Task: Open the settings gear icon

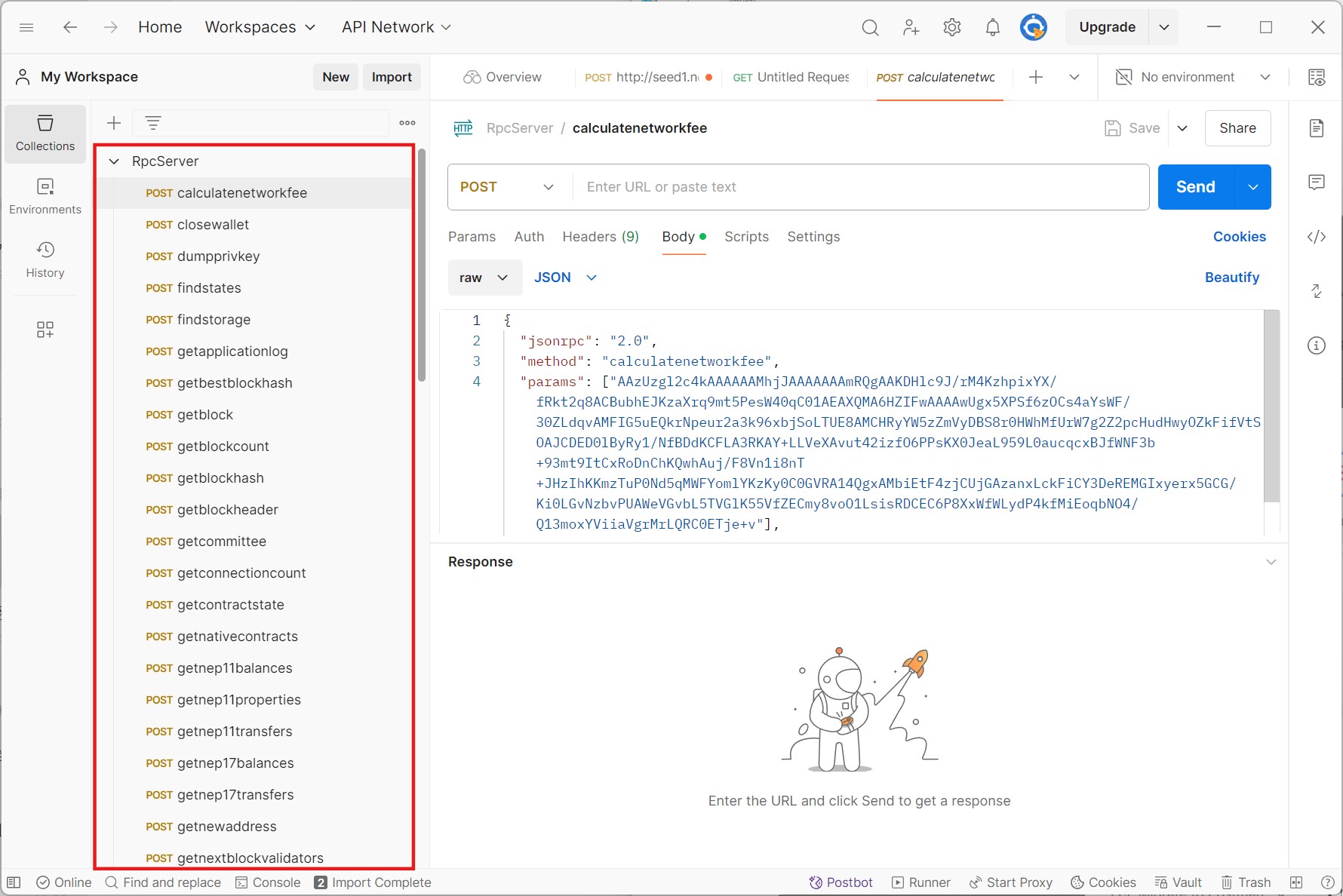Action: pyautogui.click(x=952, y=27)
